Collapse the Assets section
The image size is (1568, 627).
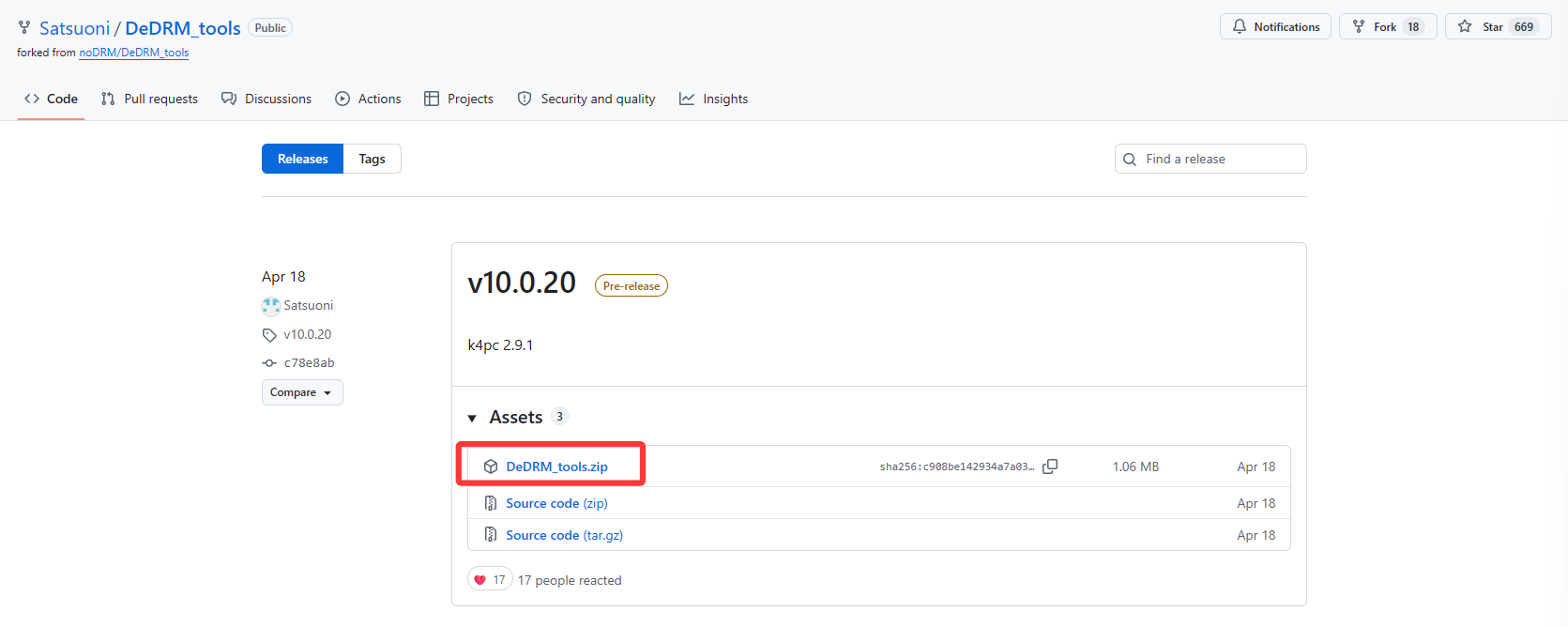click(x=472, y=418)
